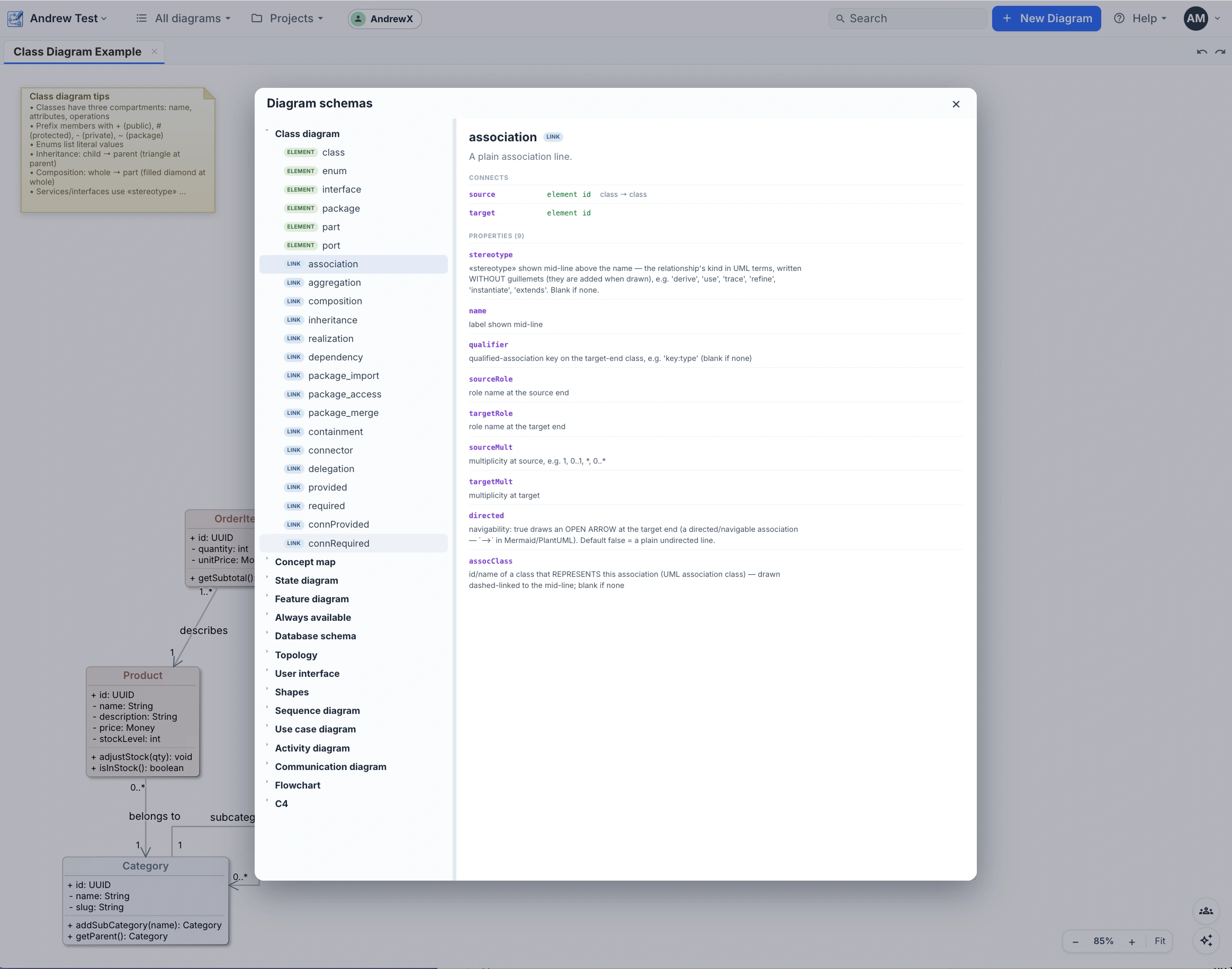Select the required link schema

[x=354, y=506]
